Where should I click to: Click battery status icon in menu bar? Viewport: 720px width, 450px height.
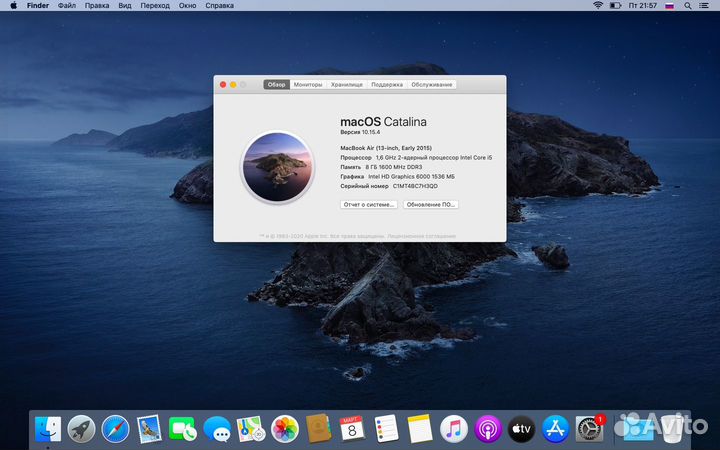(615, 6)
